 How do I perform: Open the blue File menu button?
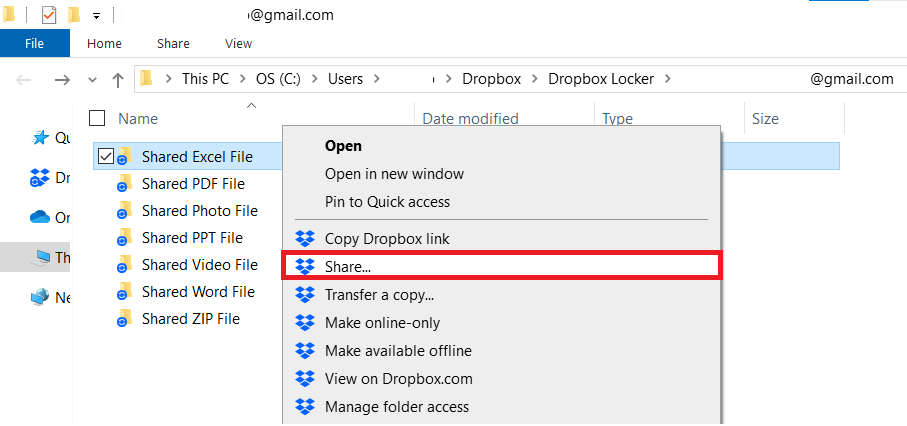pos(34,44)
